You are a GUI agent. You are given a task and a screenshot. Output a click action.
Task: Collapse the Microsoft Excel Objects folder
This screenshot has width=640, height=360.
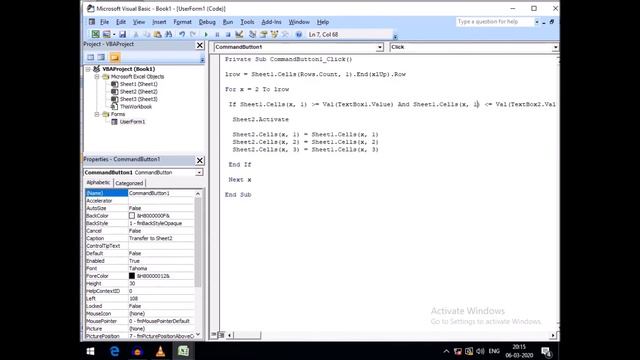pyautogui.click(x=97, y=77)
